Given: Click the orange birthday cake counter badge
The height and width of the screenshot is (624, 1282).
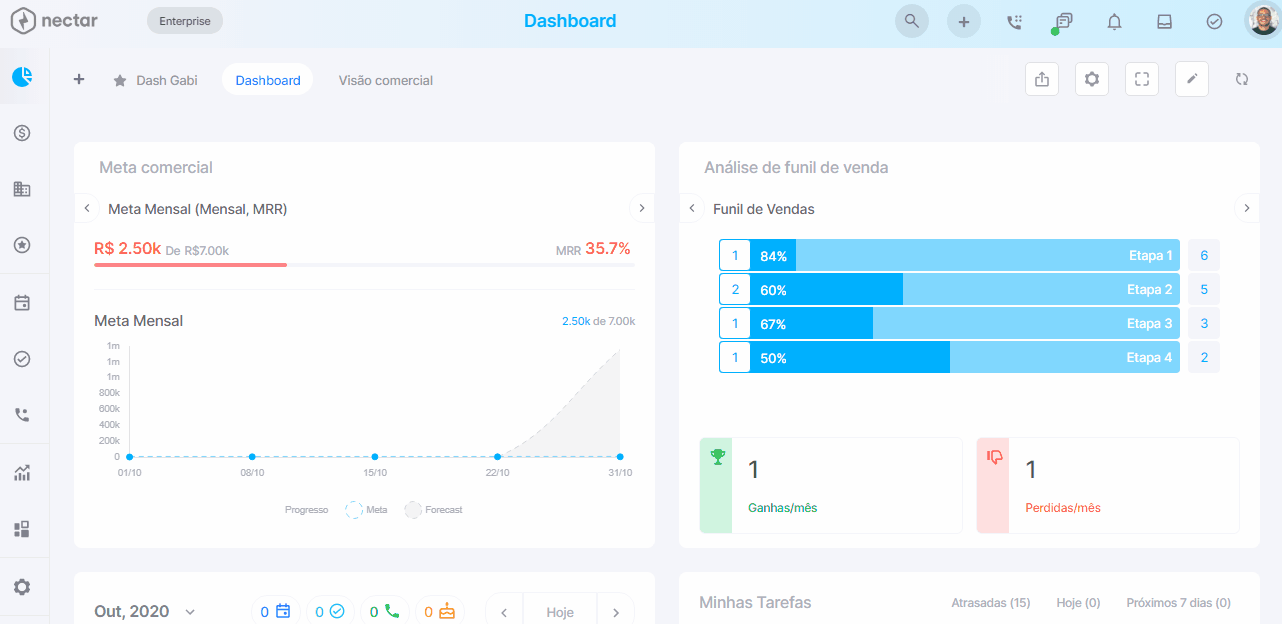Looking at the screenshot, I should [440, 611].
